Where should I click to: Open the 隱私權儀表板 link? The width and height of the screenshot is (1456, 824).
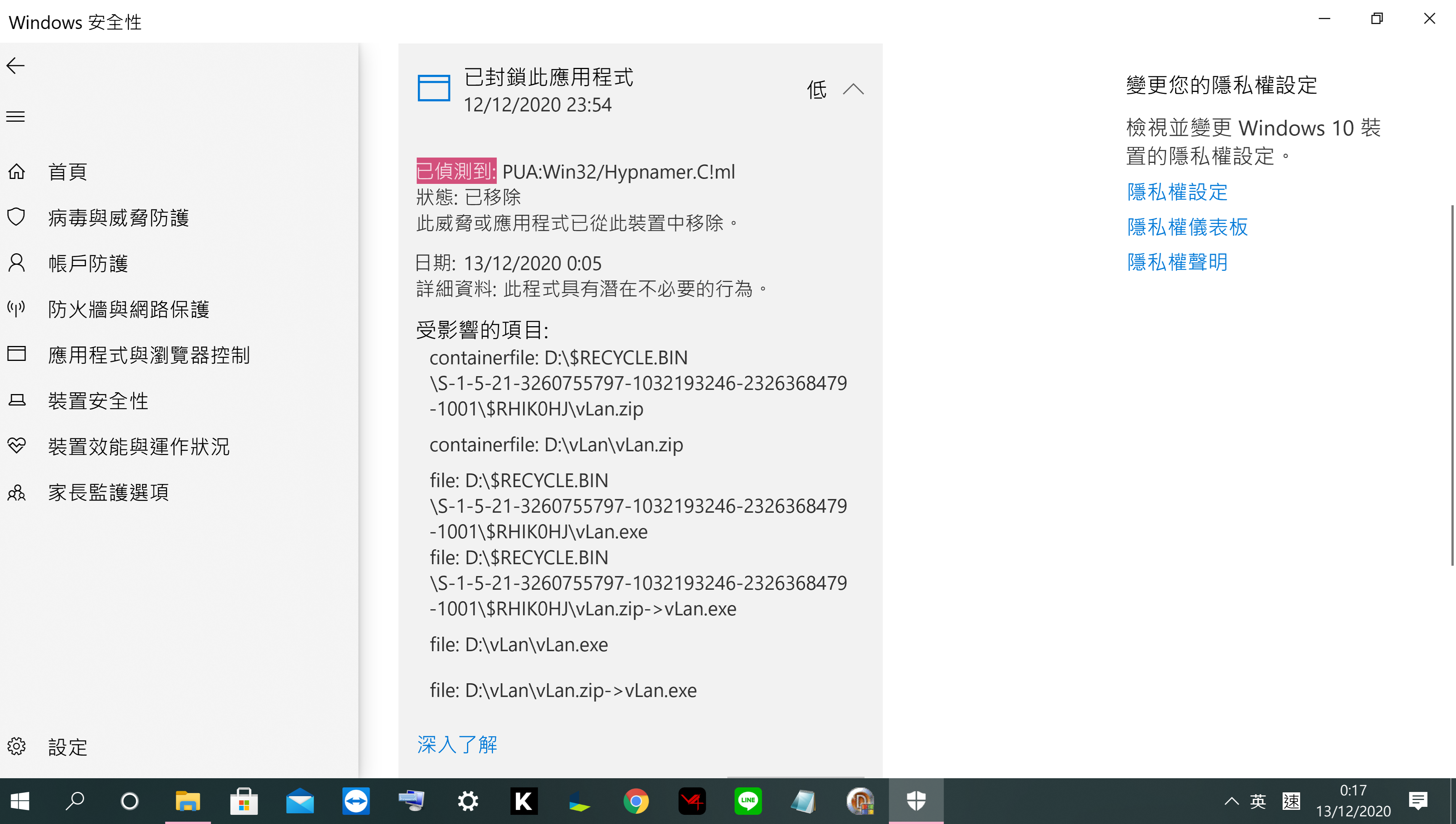pyautogui.click(x=1187, y=227)
